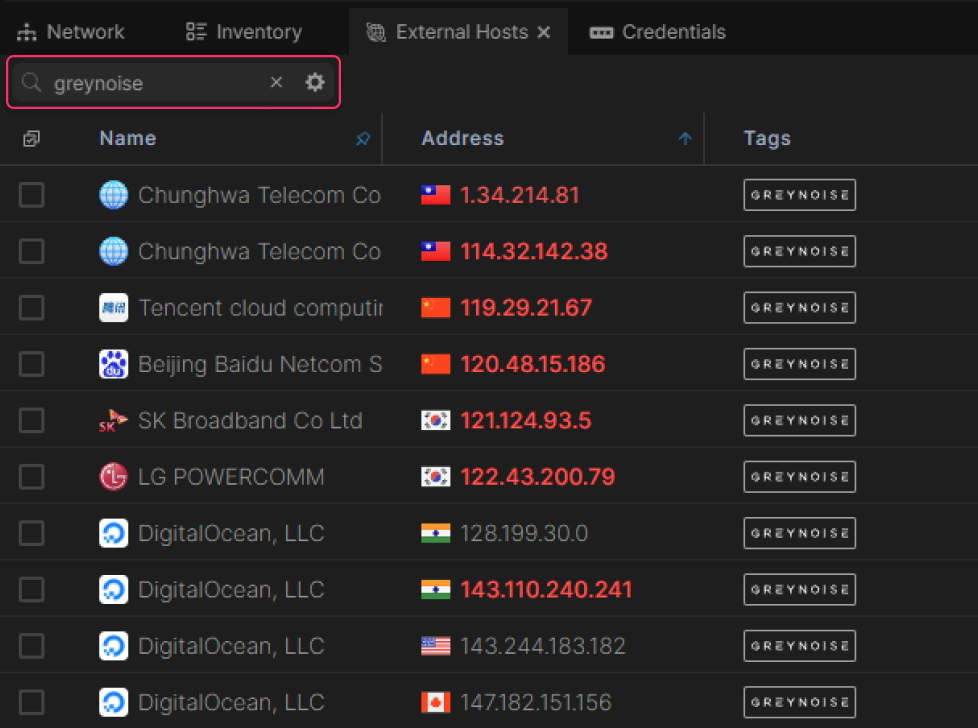Select address 122.43.200.79
Image resolution: width=978 pixels, height=728 pixels.
click(538, 477)
